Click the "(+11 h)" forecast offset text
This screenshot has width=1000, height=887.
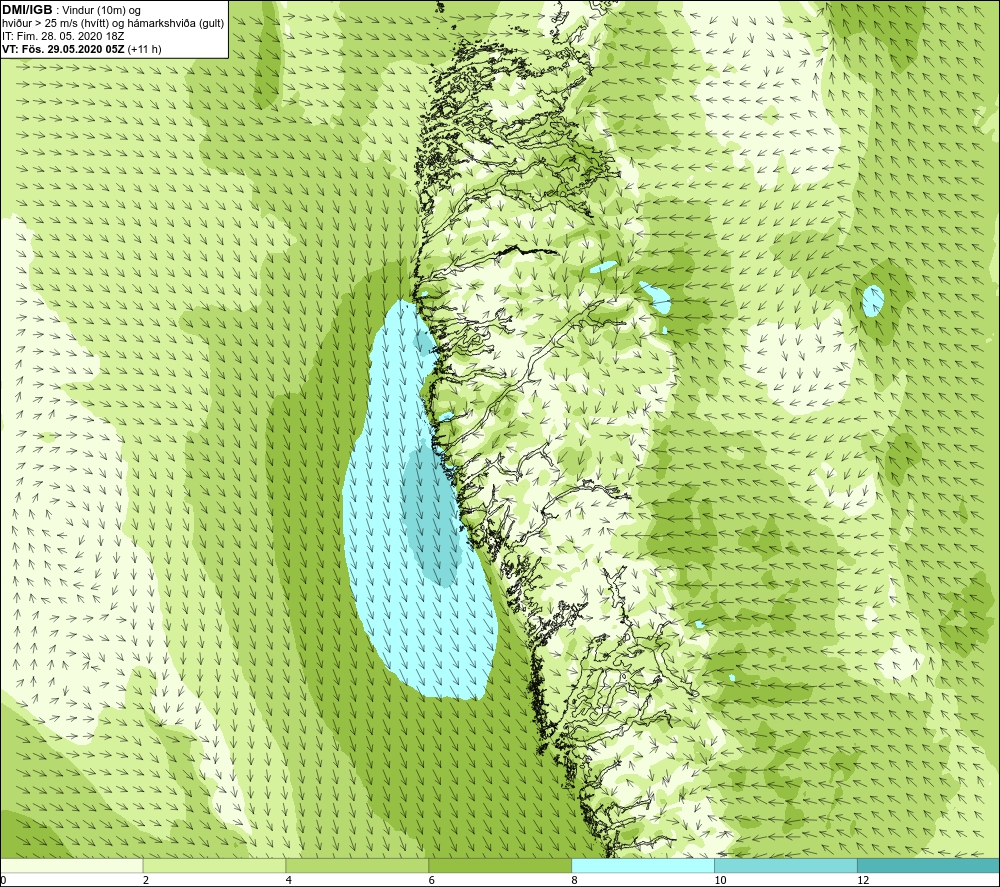pyautogui.click(x=144, y=49)
